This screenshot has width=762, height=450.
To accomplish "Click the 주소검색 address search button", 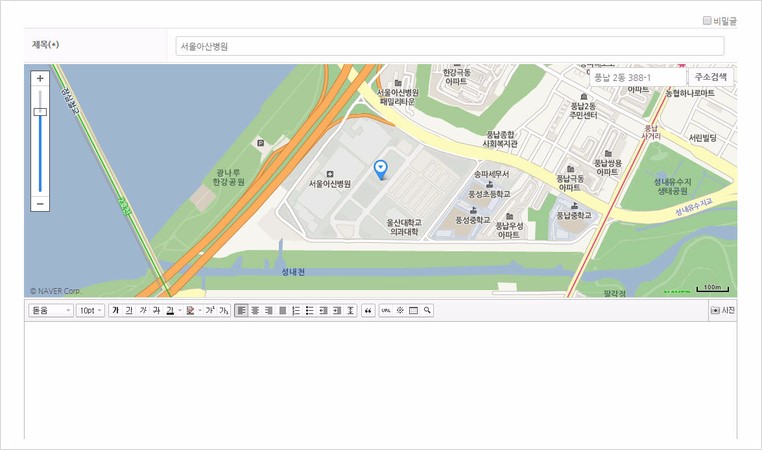I will click(710, 77).
